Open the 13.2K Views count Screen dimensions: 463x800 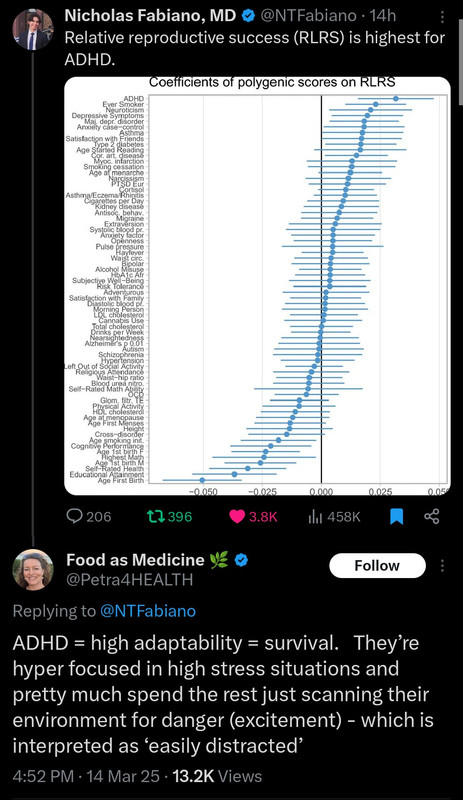coord(217,776)
